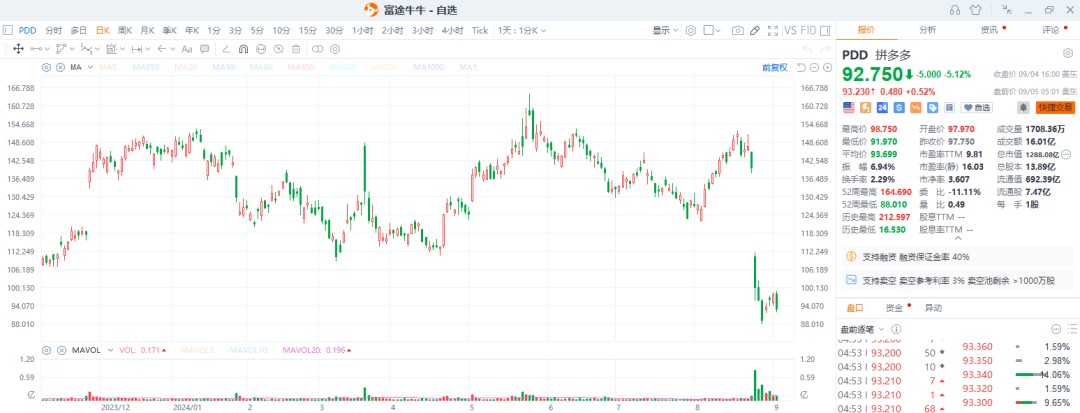
Task: Select the crosshair move cursor tool
Action: click(18, 48)
